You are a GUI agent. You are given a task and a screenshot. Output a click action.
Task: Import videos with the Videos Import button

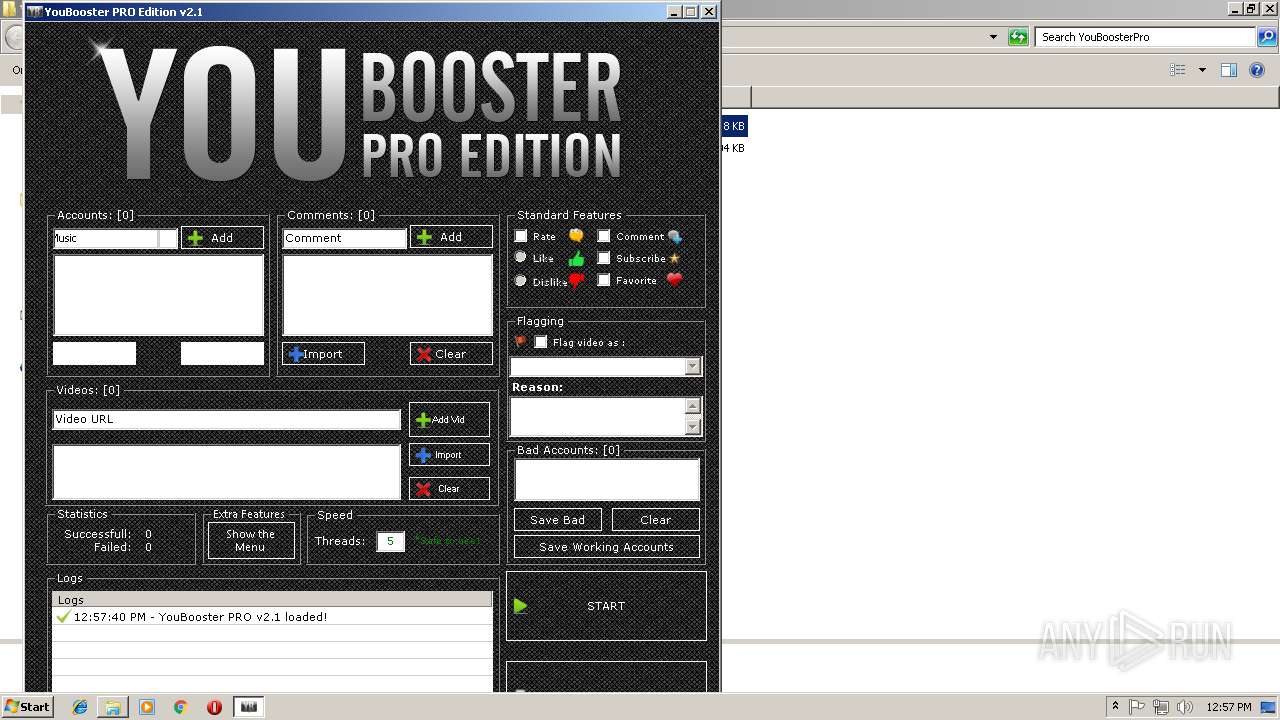(x=449, y=455)
